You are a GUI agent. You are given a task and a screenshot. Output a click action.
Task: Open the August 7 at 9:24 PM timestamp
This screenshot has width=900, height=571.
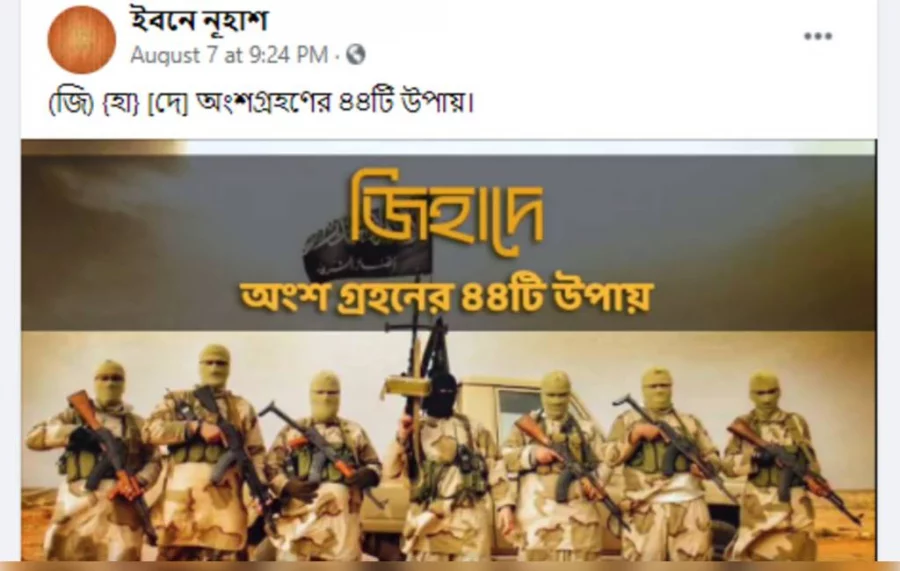point(229,55)
